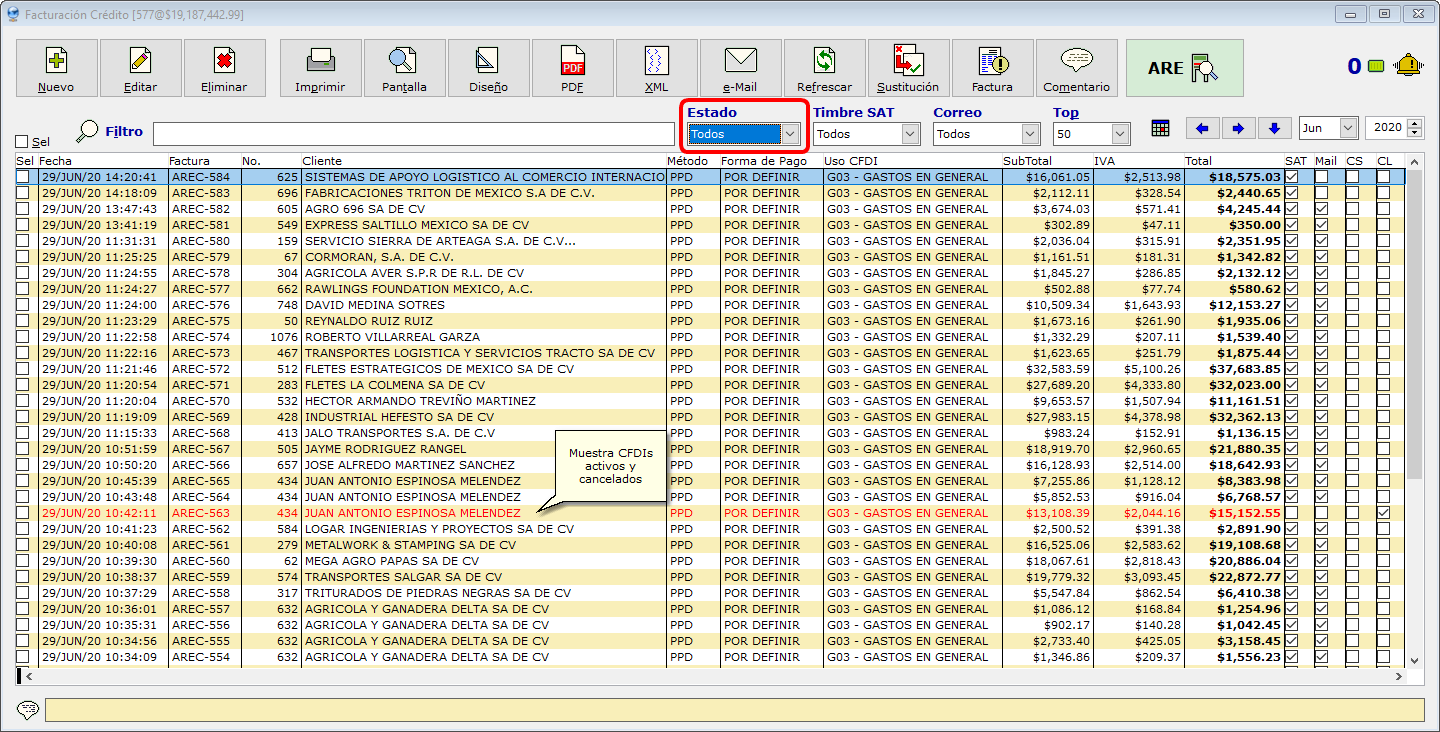
Task: Toggle the Sel select-all checkbox
Action: pos(22,142)
